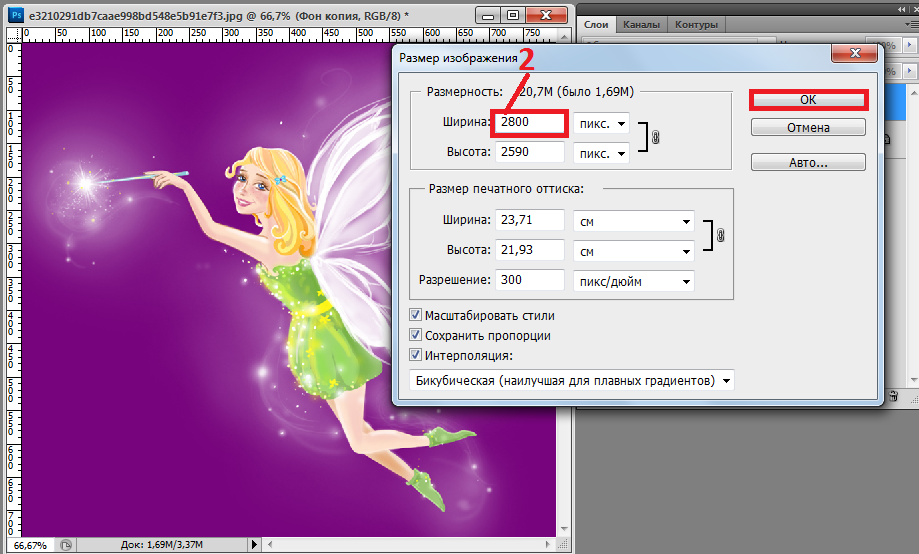The height and width of the screenshot is (554, 919).
Task: Open the print width см units dropdown
Action: [634, 222]
